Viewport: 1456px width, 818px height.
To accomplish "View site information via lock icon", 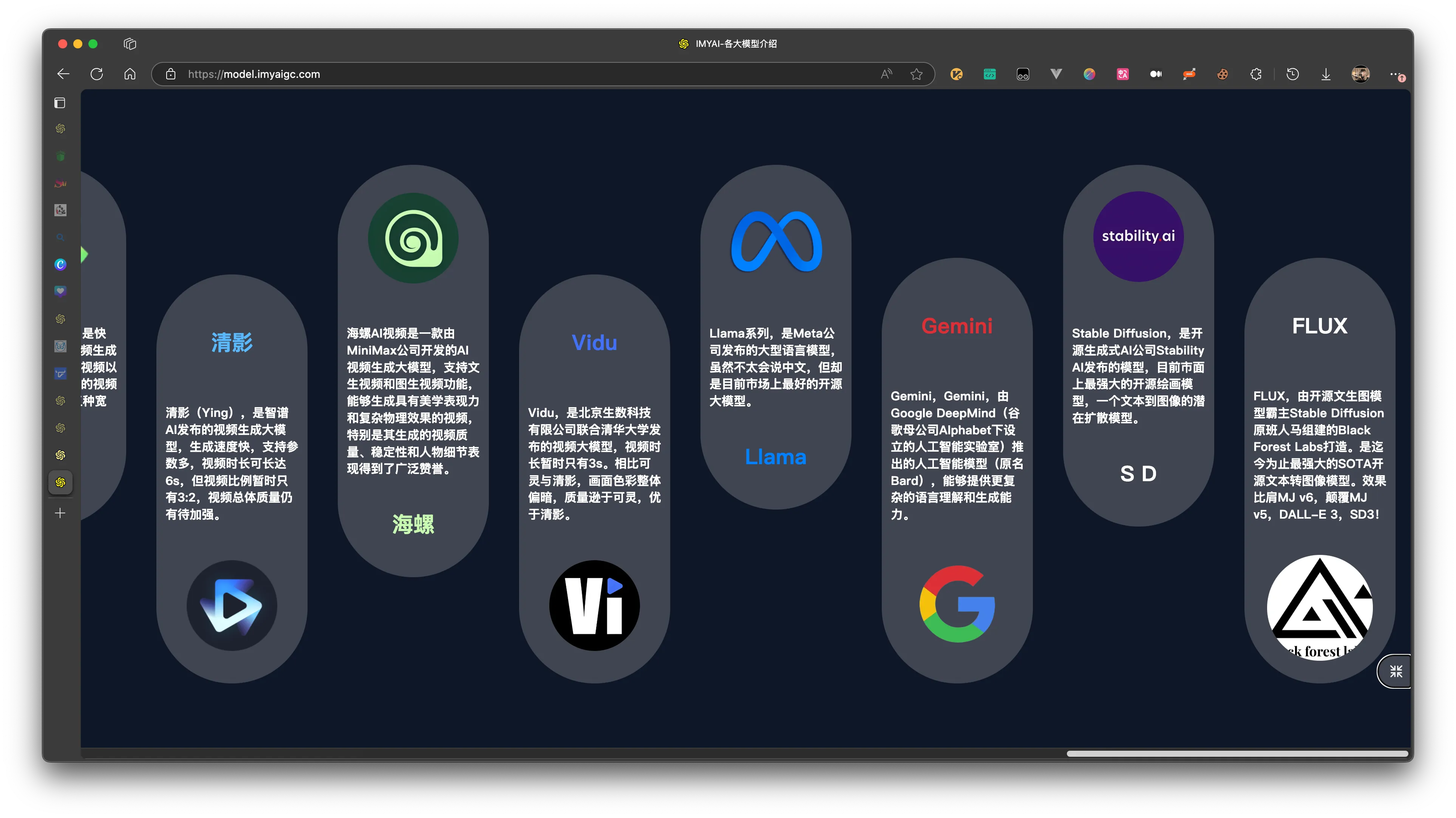I will [171, 74].
